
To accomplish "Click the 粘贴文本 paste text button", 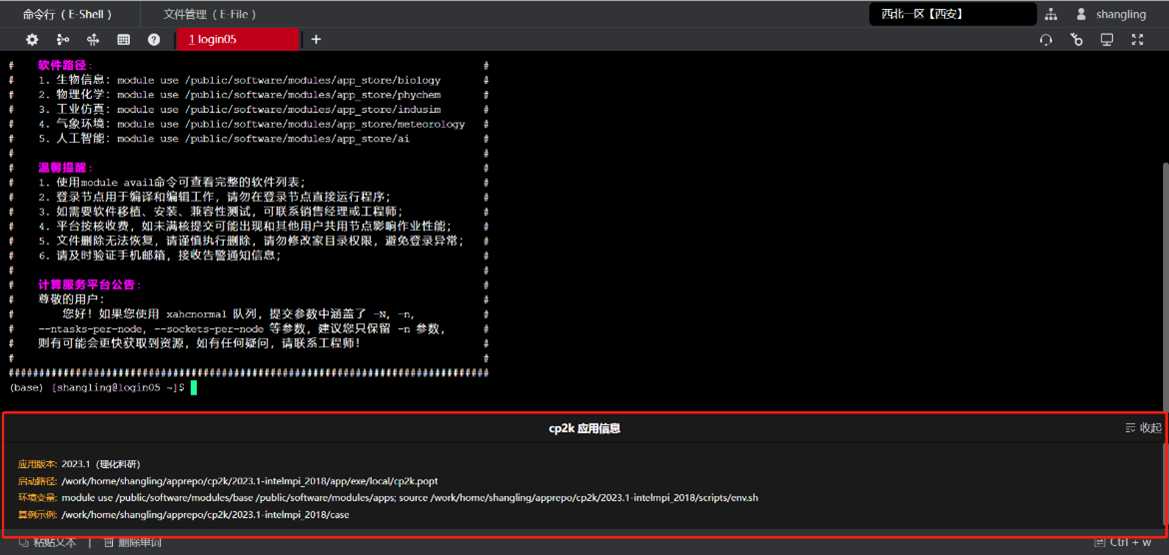I will (48, 543).
